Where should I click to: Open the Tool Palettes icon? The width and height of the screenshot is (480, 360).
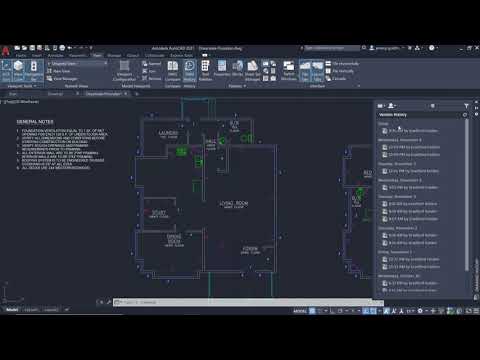tap(205, 70)
